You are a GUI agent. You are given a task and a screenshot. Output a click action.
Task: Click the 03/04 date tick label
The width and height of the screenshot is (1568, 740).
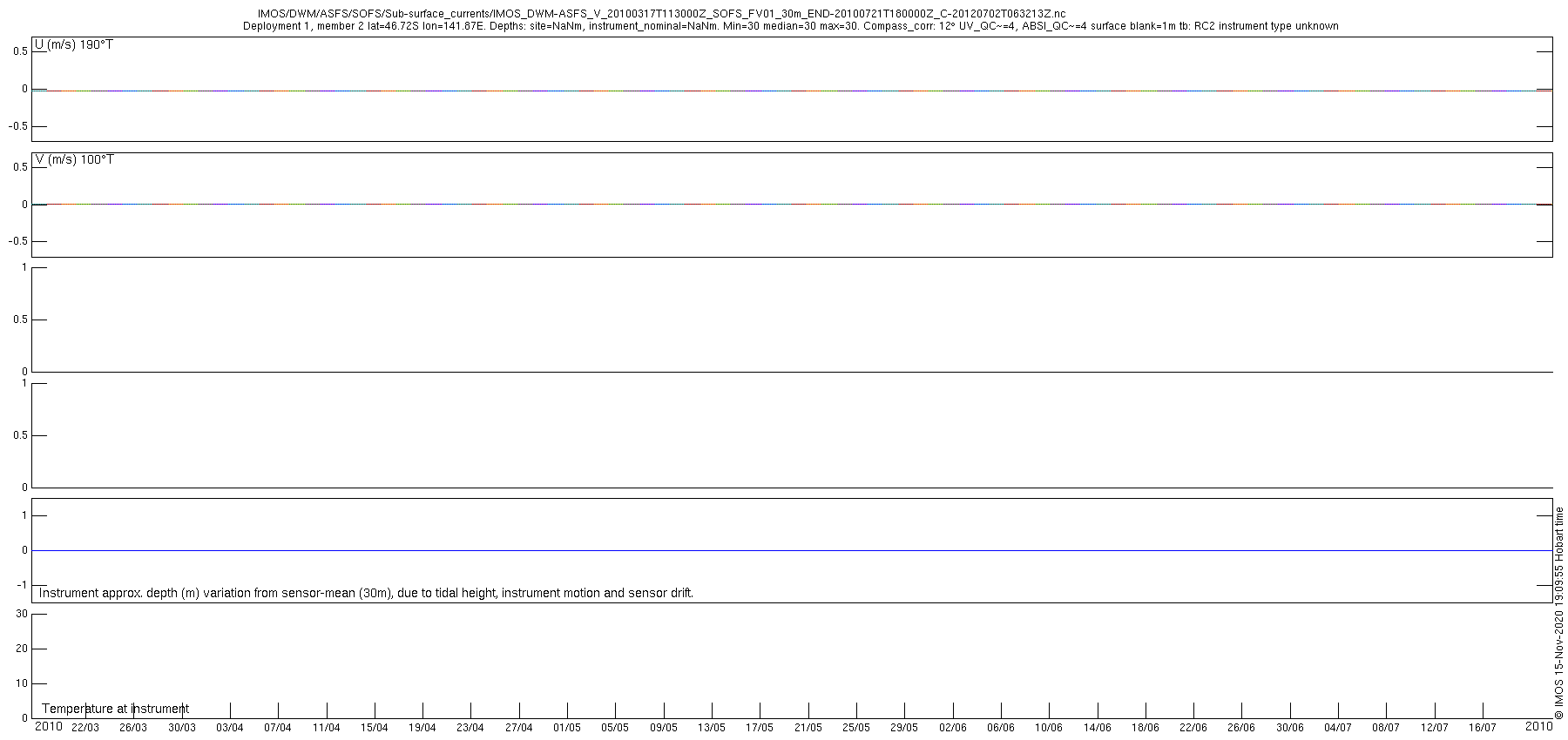tap(230, 728)
